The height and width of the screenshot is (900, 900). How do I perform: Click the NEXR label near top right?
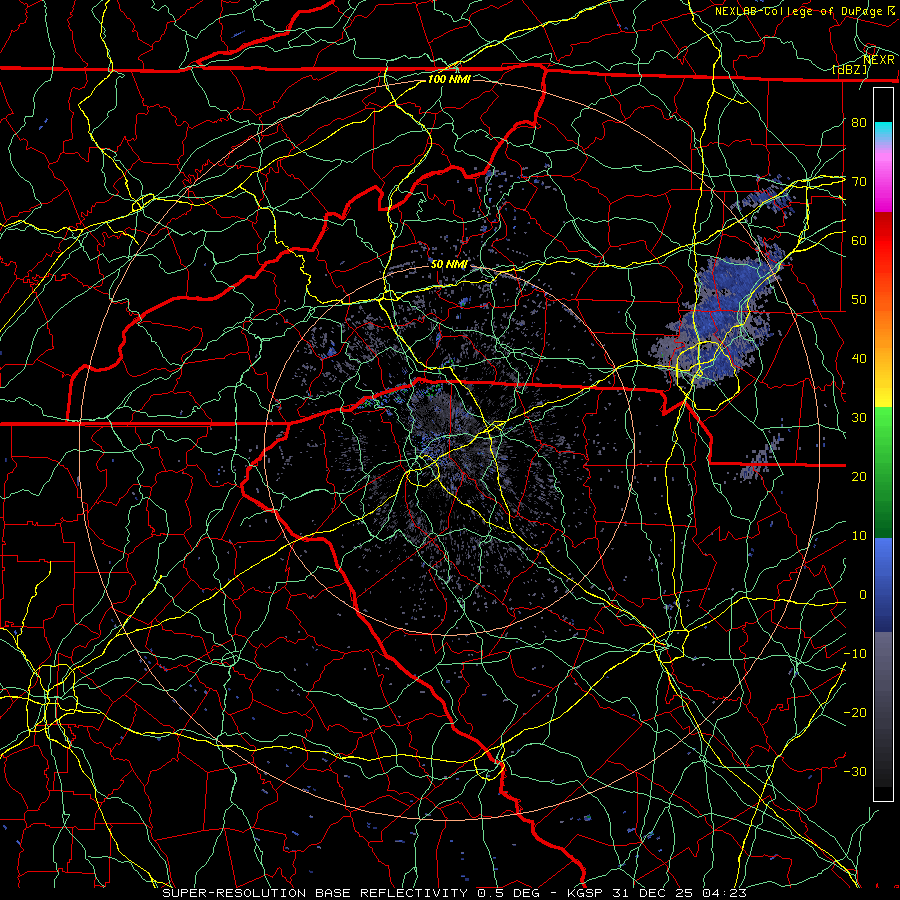(879, 60)
